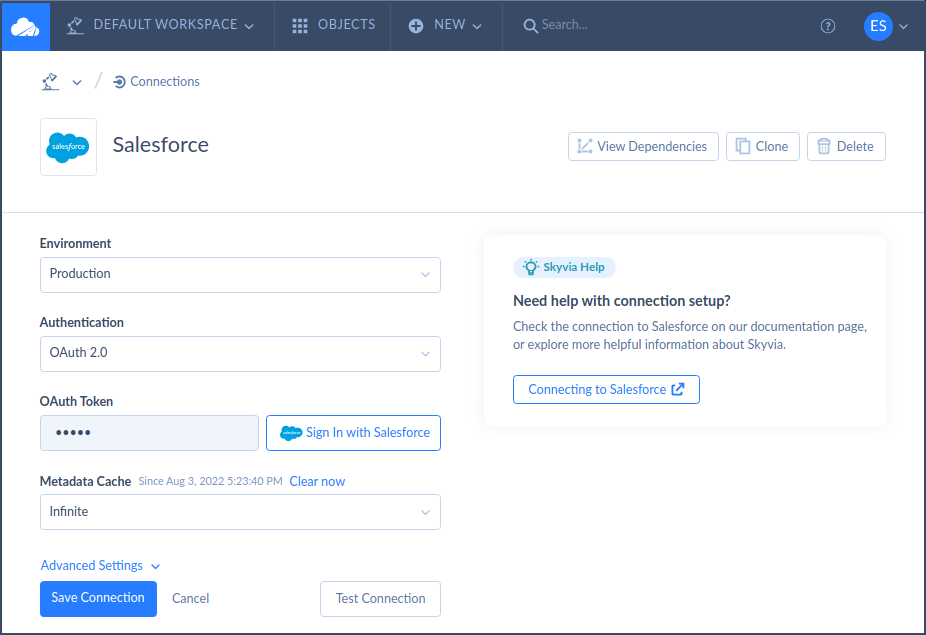Click Clear now metadata cache link
Viewport: 926px width, 635px height.
317,481
